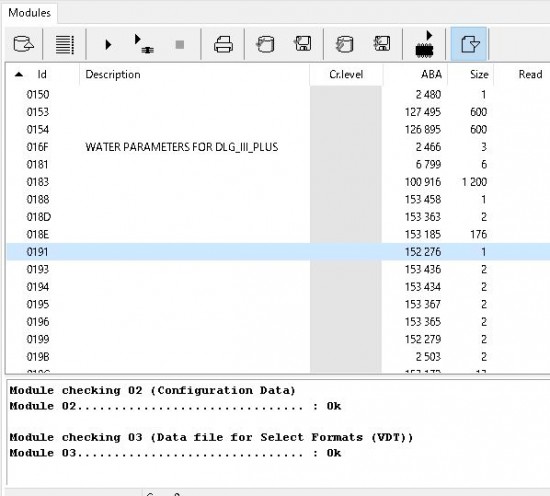Click the printer icon in the toolbar
Screen dimensions: 550x496
(223, 45)
